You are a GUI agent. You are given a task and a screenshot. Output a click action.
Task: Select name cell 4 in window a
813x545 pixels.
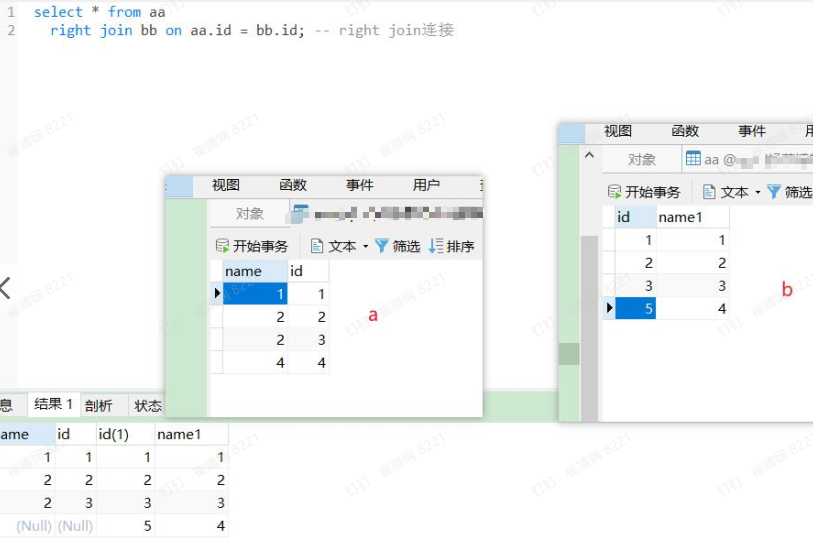(x=255, y=362)
